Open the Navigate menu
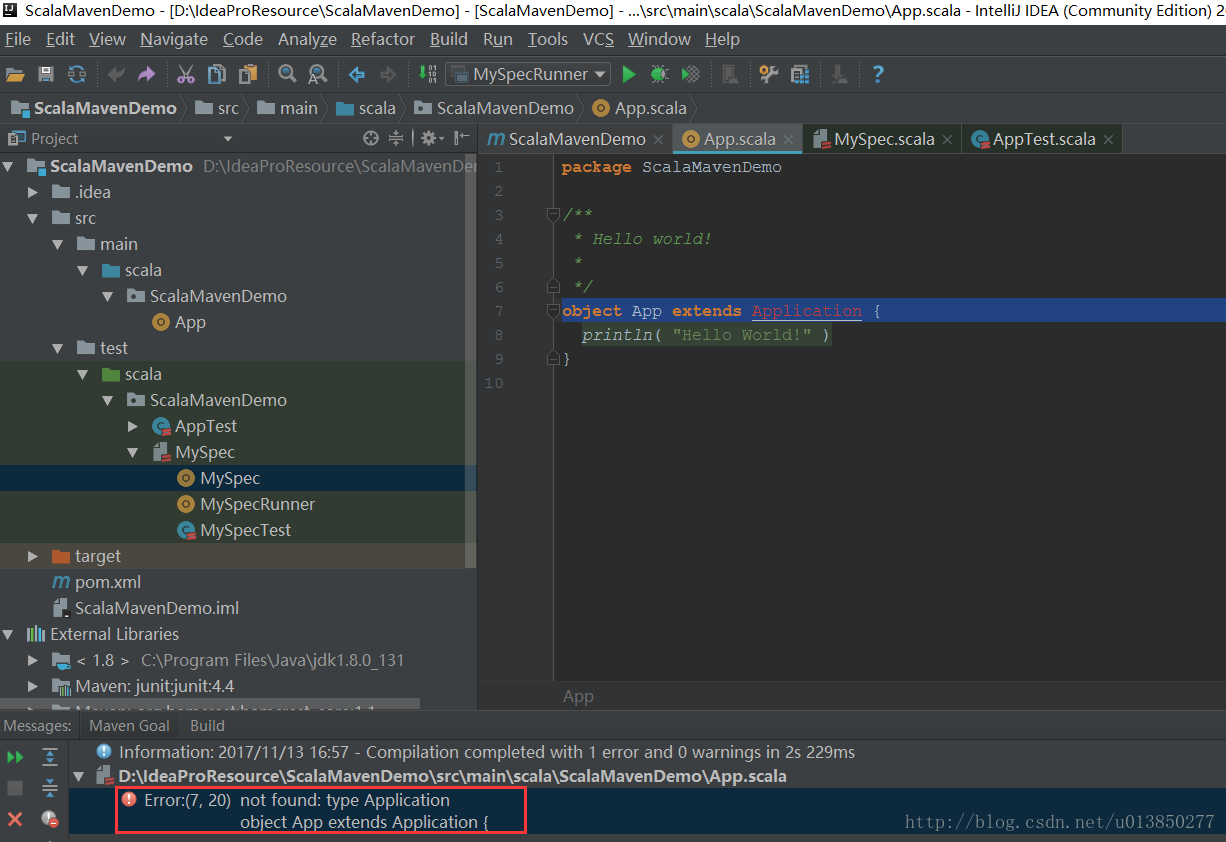The image size is (1226, 842). [x=174, y=39]
